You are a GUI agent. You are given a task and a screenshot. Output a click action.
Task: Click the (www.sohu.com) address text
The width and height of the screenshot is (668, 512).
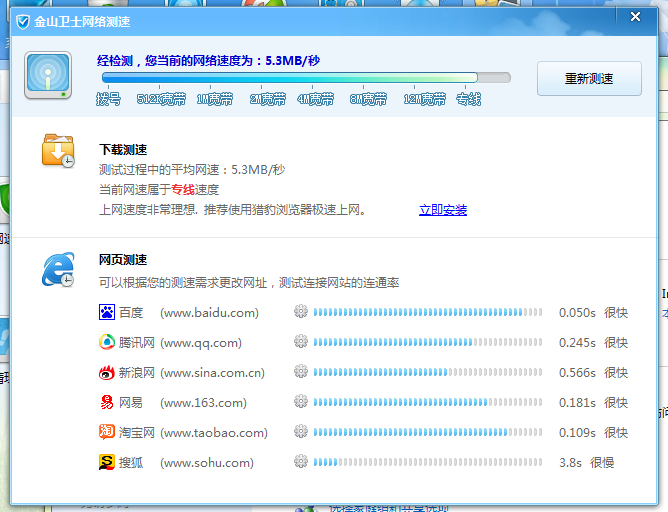207,463
